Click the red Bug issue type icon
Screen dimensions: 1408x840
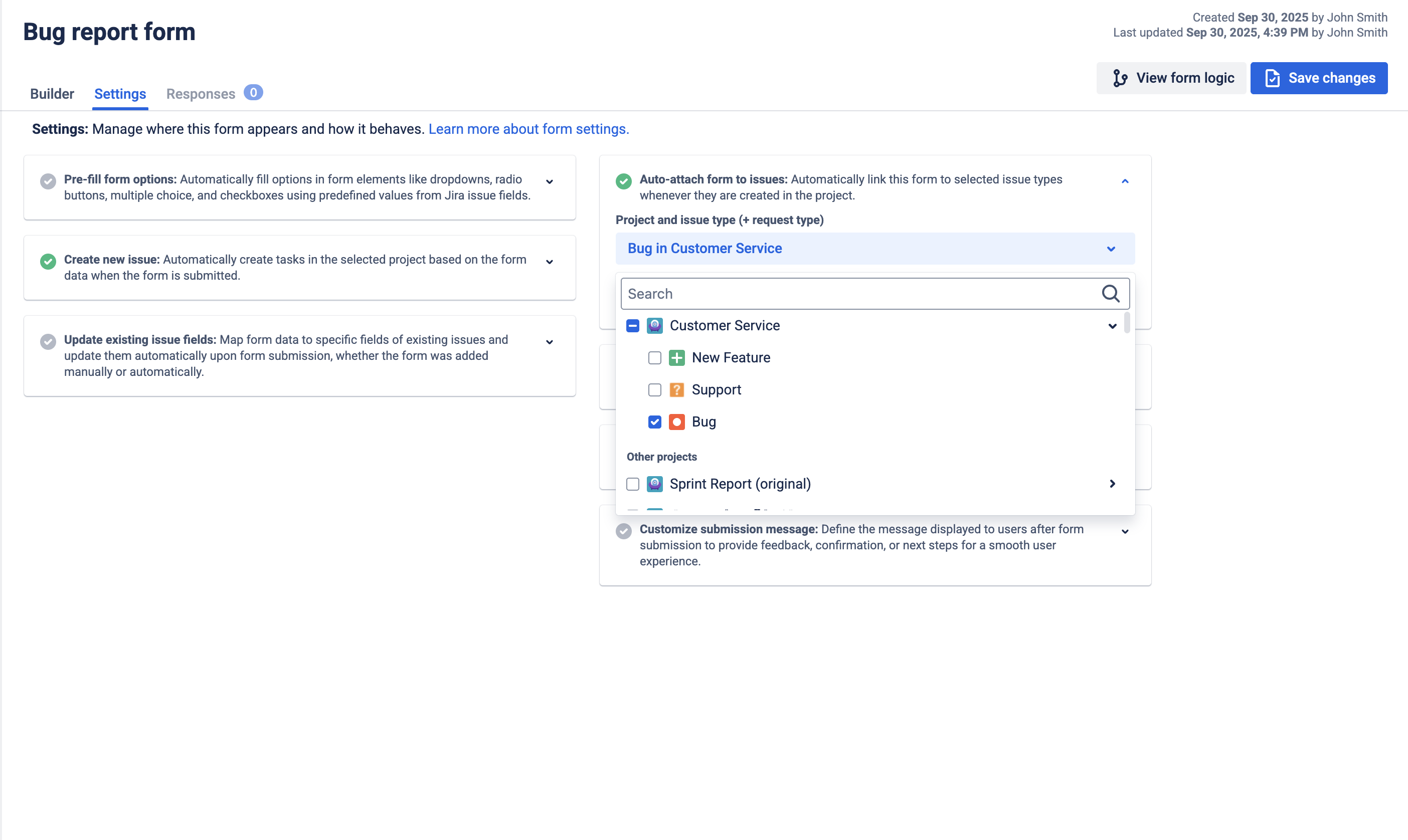pyautogui.click(x=677, y=422)
